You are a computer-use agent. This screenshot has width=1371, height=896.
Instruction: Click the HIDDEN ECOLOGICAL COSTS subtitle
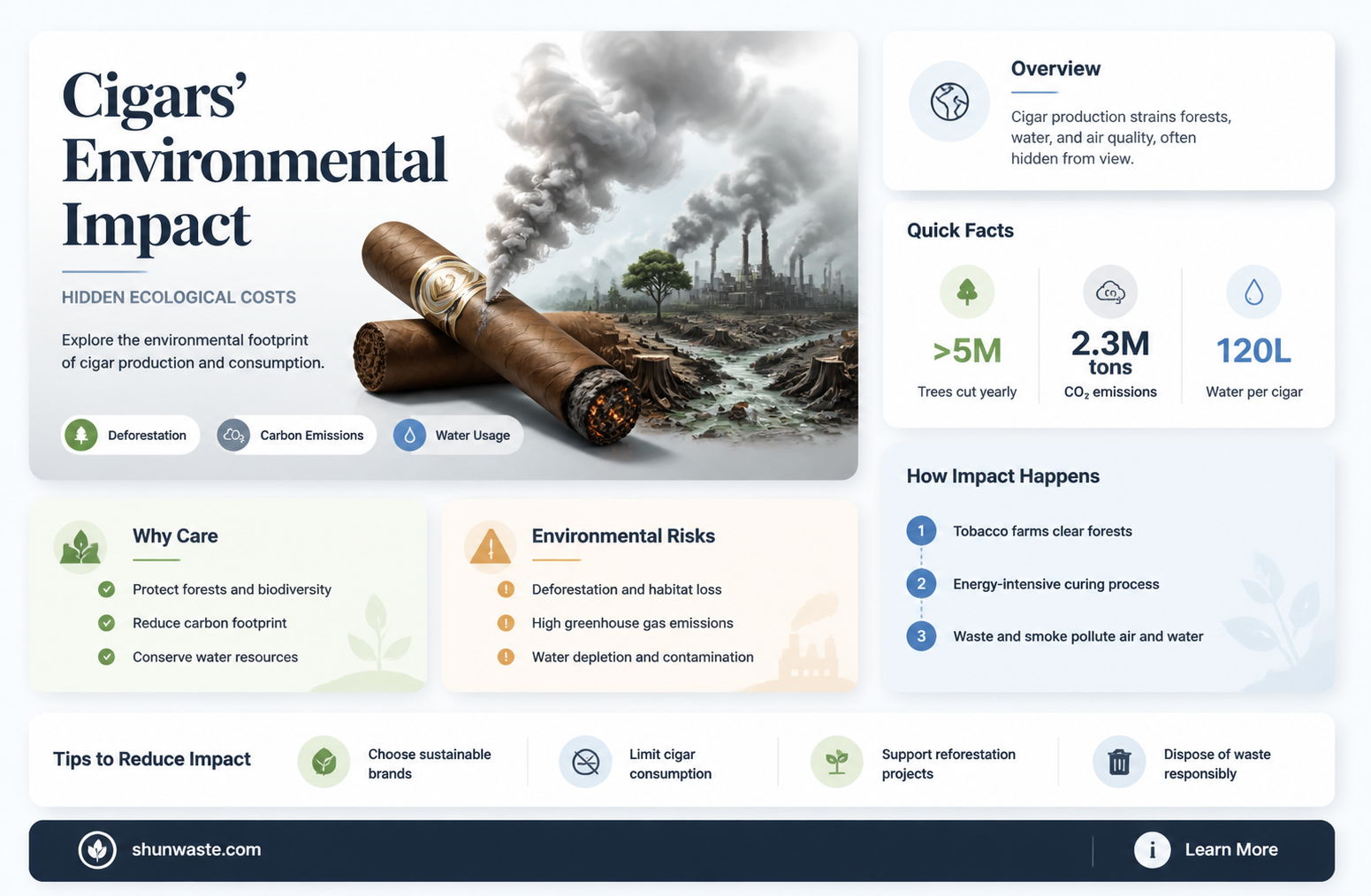point(179,298)
